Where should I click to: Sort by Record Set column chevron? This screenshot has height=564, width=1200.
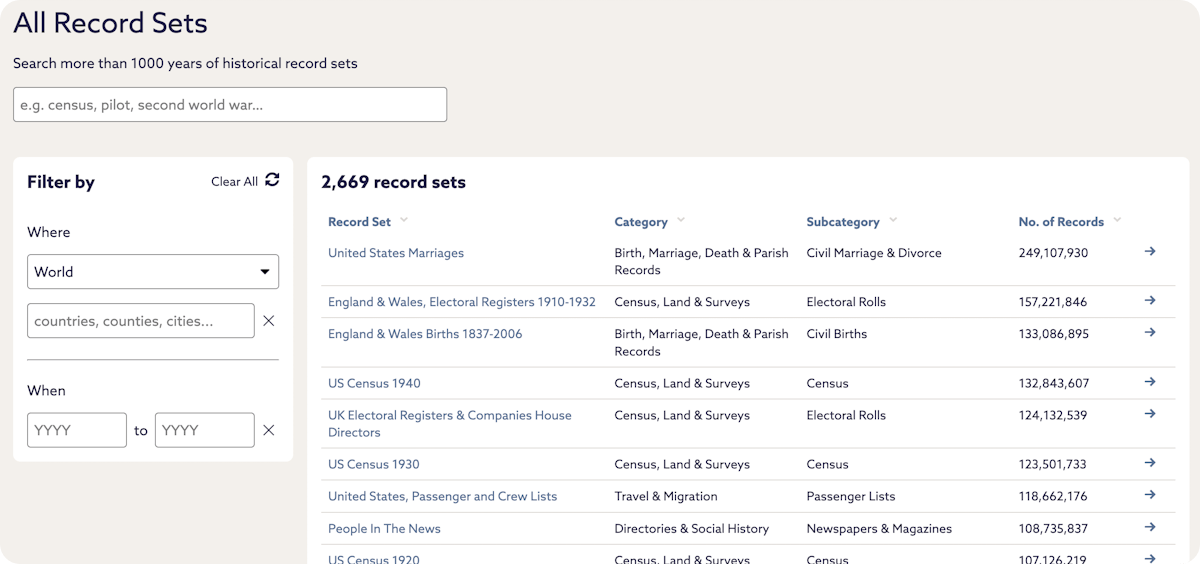404,220
